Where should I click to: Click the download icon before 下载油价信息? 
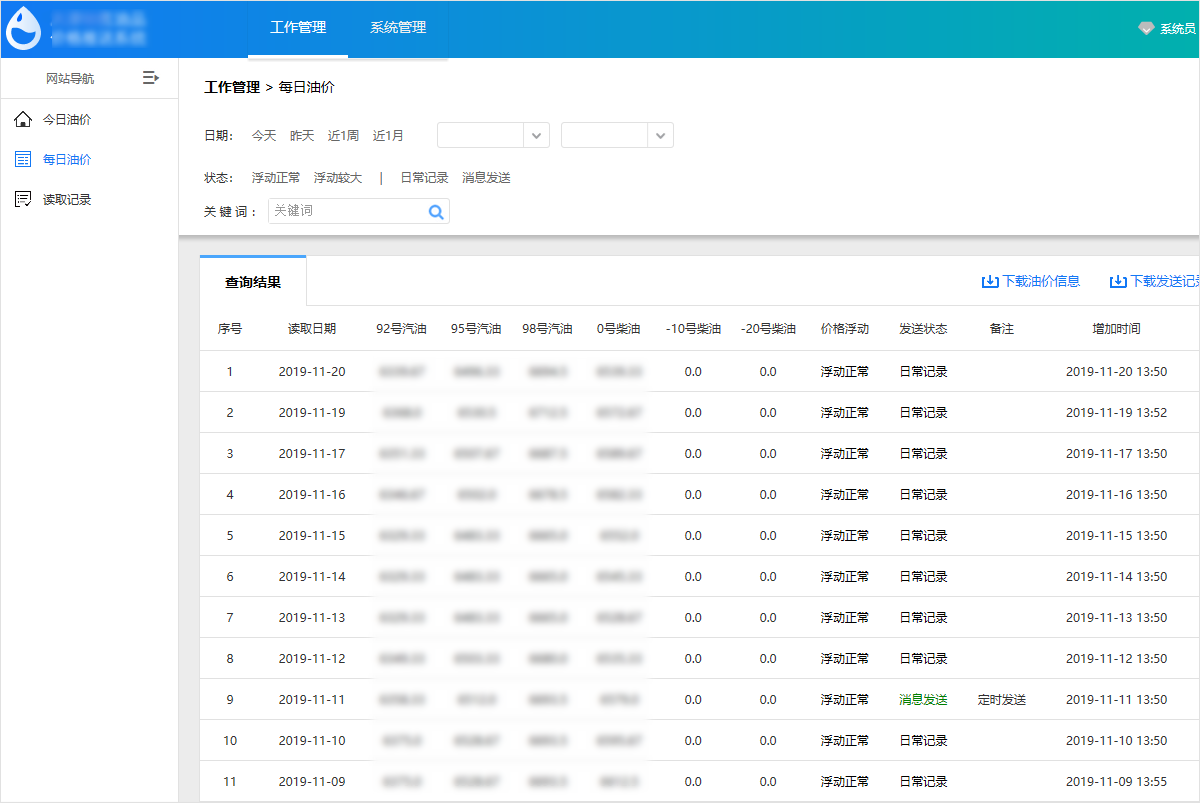(990, 282)
